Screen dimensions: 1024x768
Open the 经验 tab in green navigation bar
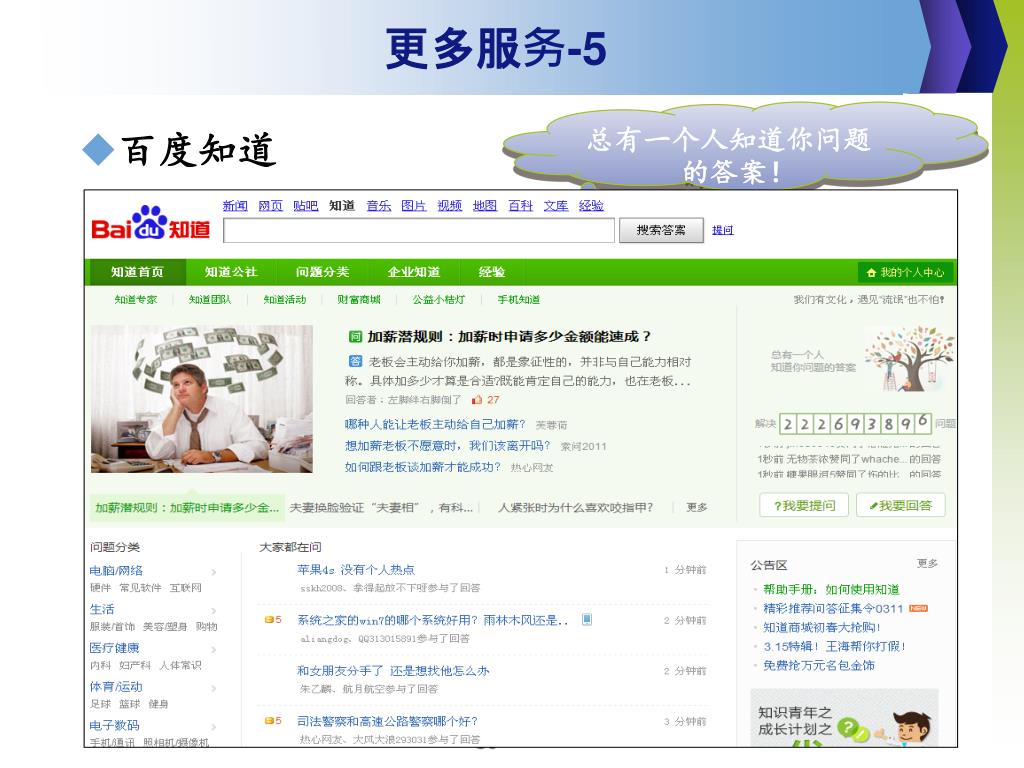(x=492, y=272)
